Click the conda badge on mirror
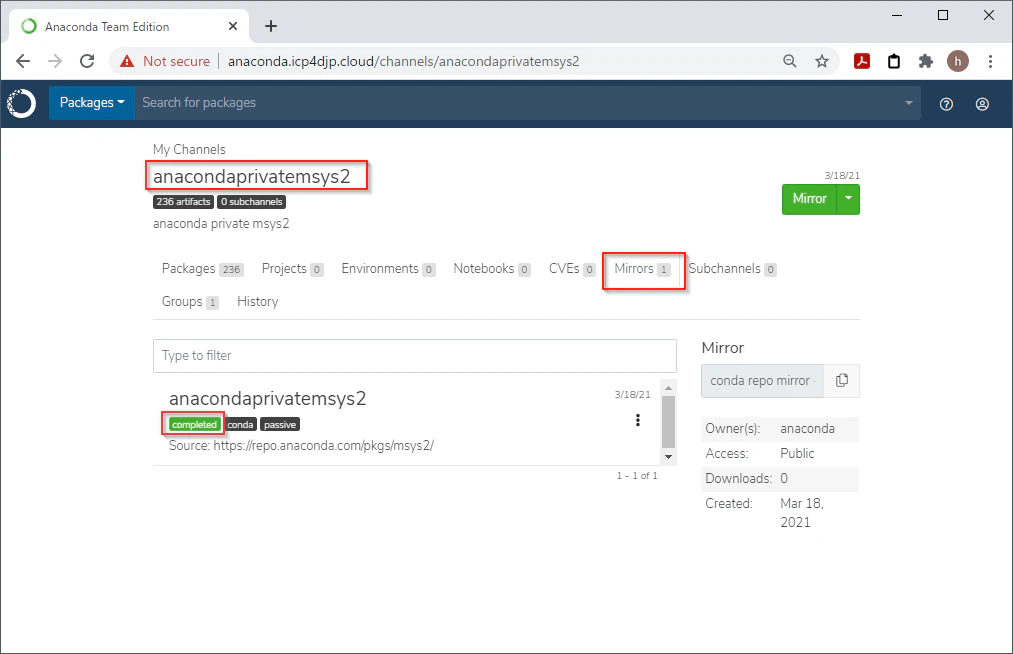 240,425
